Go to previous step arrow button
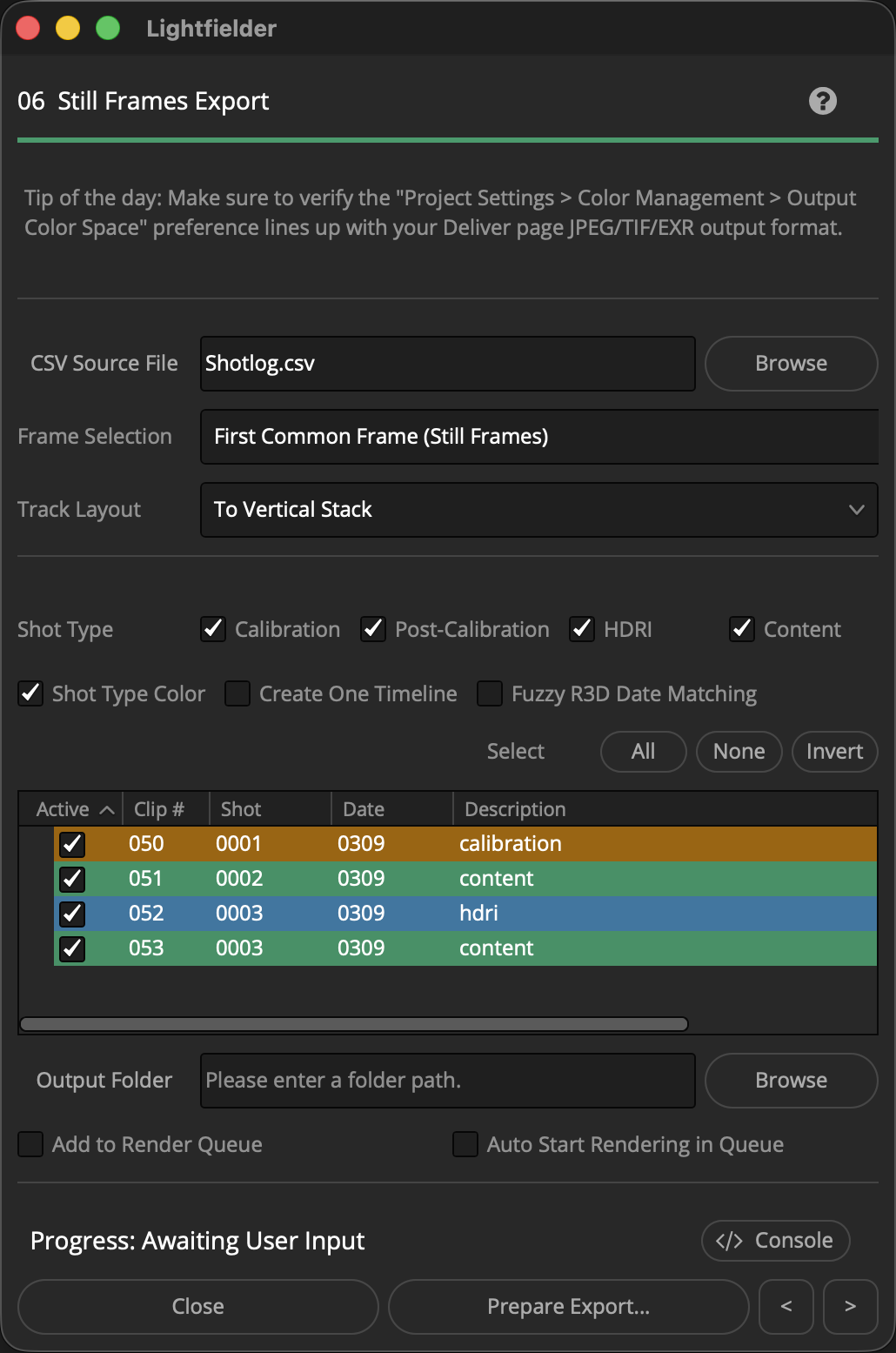The height and width of the screenshot is (1353, 896). coord(786,1306)
